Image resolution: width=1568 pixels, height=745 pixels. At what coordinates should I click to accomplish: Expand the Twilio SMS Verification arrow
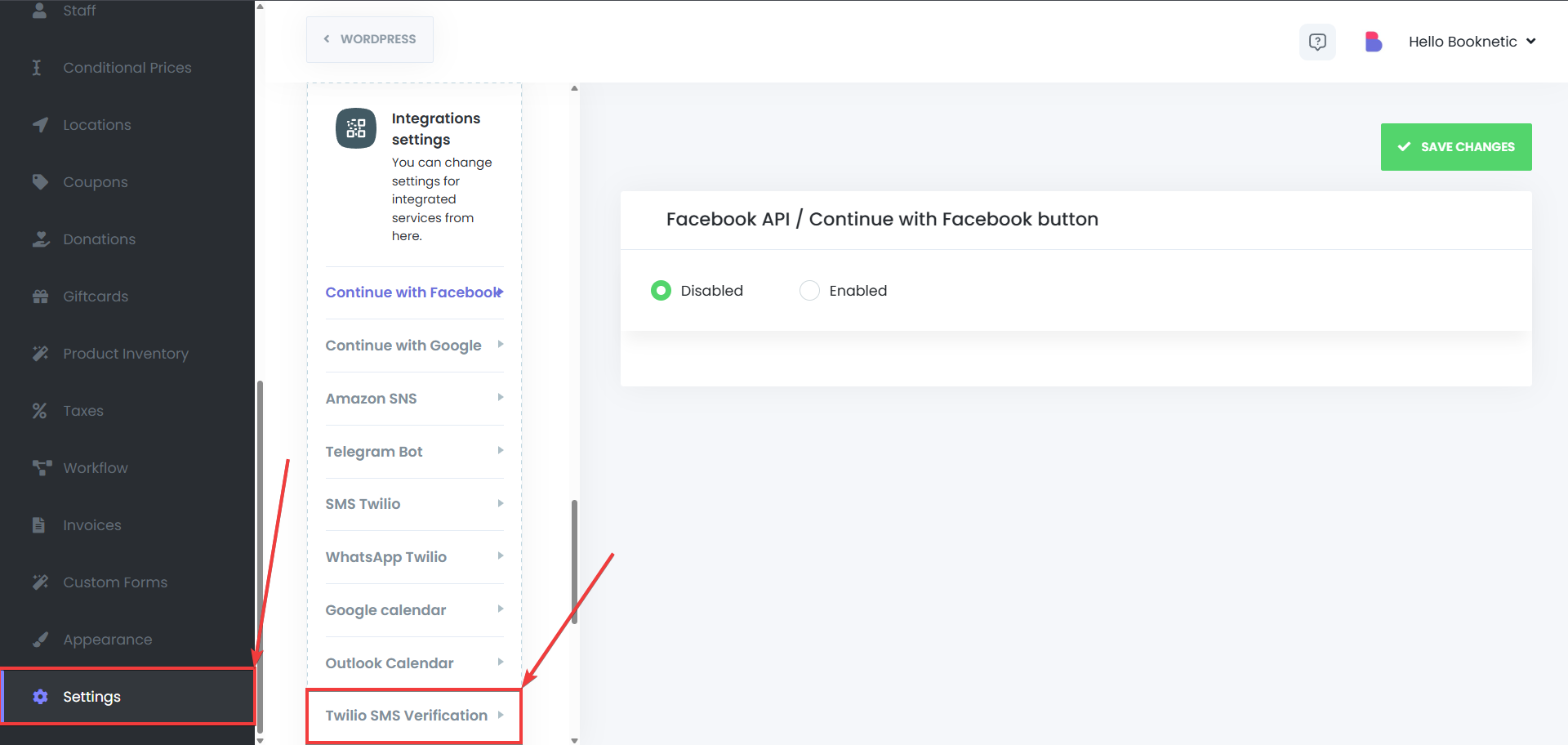501,715
